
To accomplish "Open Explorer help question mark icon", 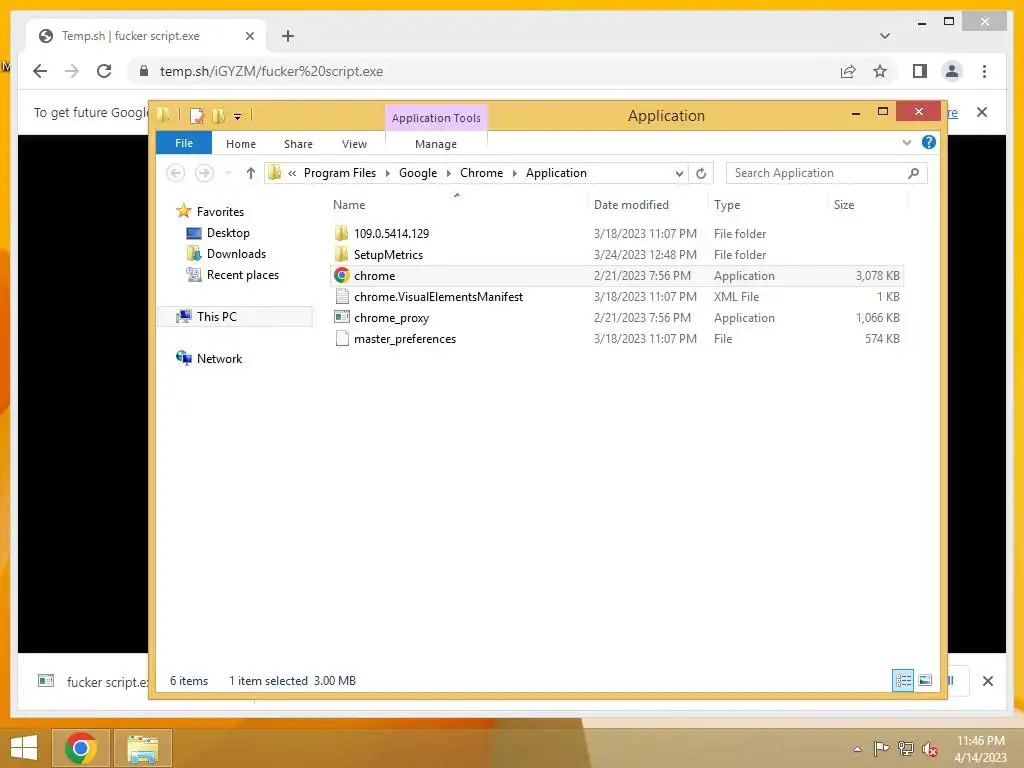I will [929, 142].
